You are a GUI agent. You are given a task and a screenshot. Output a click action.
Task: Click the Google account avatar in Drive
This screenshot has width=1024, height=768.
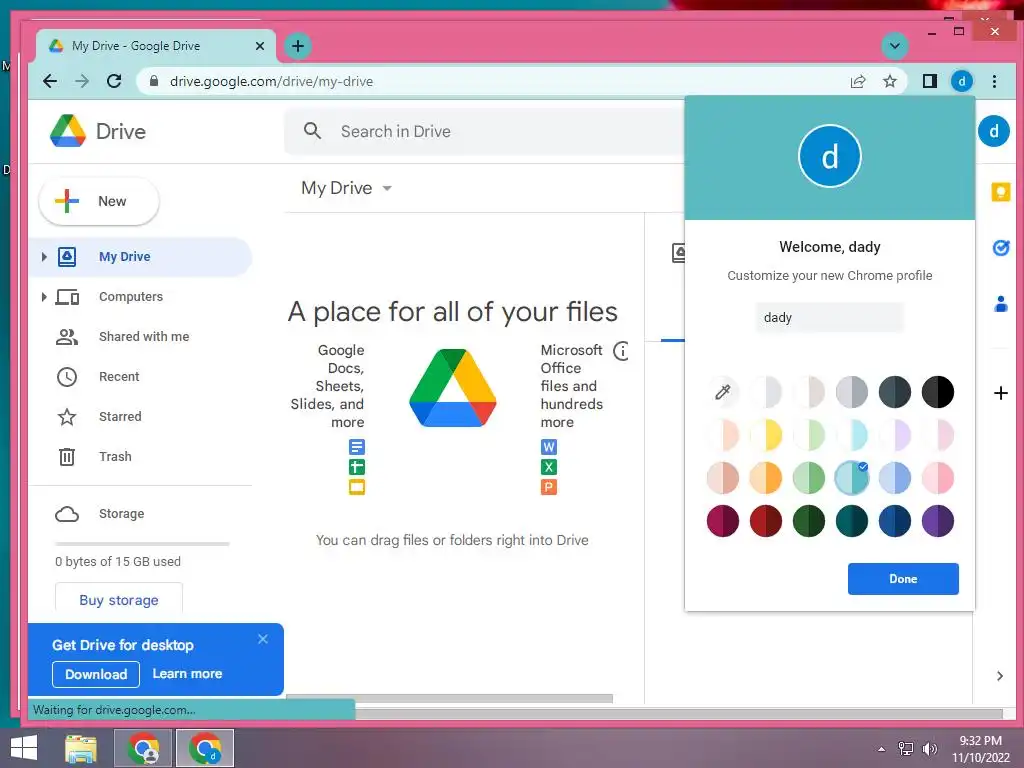click(x=993, y=131)
